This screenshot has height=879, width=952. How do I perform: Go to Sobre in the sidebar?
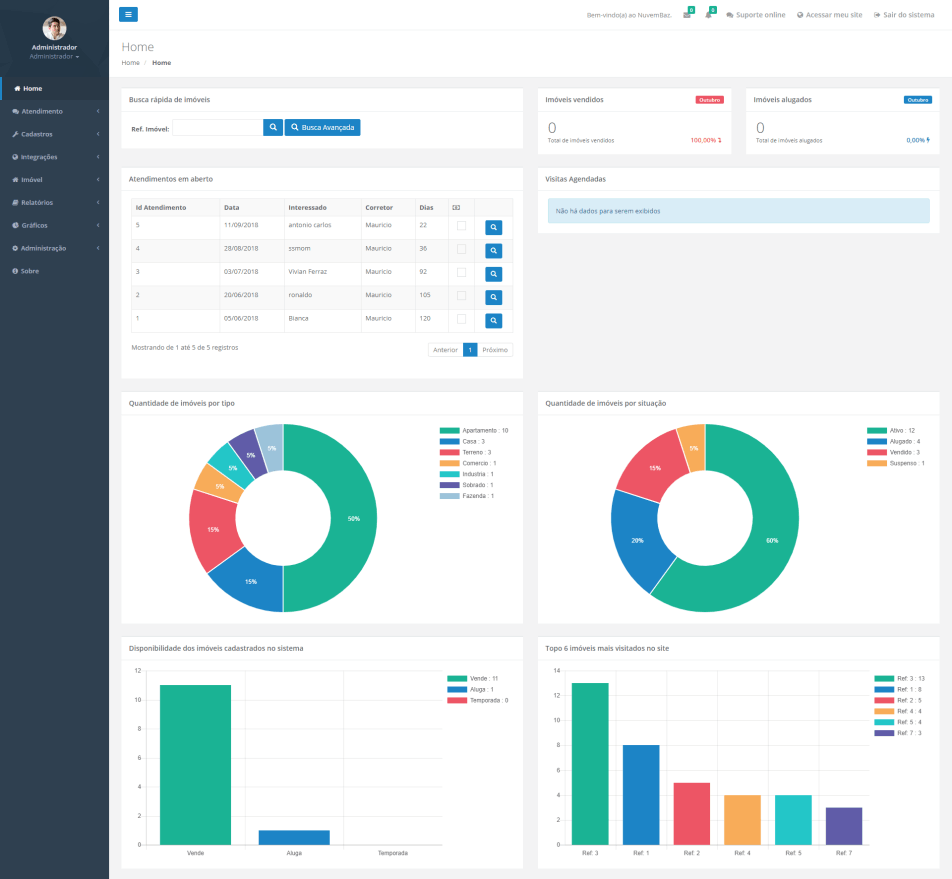click(x=29, y=271)
